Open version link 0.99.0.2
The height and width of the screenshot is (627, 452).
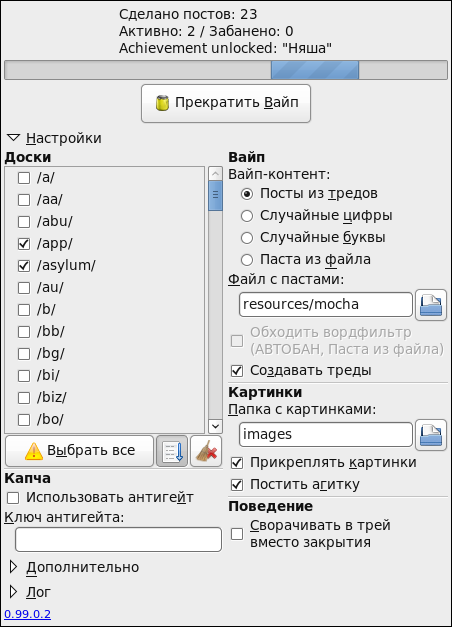[28, 614]
